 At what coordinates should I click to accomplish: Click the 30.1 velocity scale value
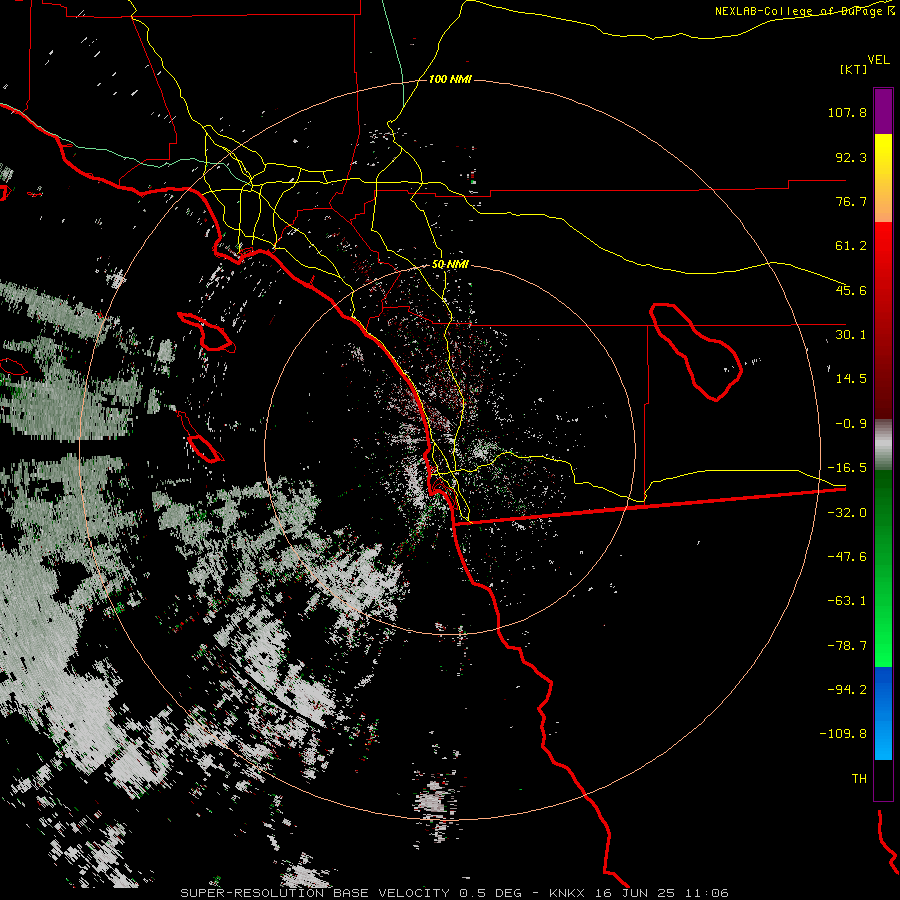[851, 335]
